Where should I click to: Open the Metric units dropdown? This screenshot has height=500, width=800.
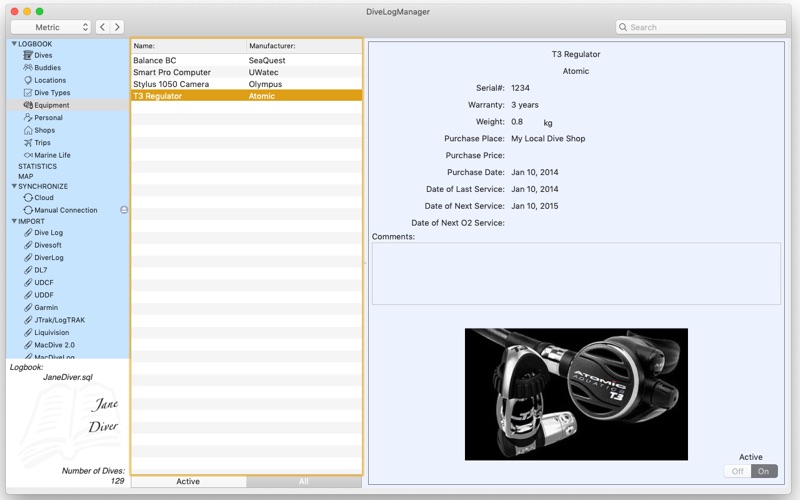(x=50, y=27)
